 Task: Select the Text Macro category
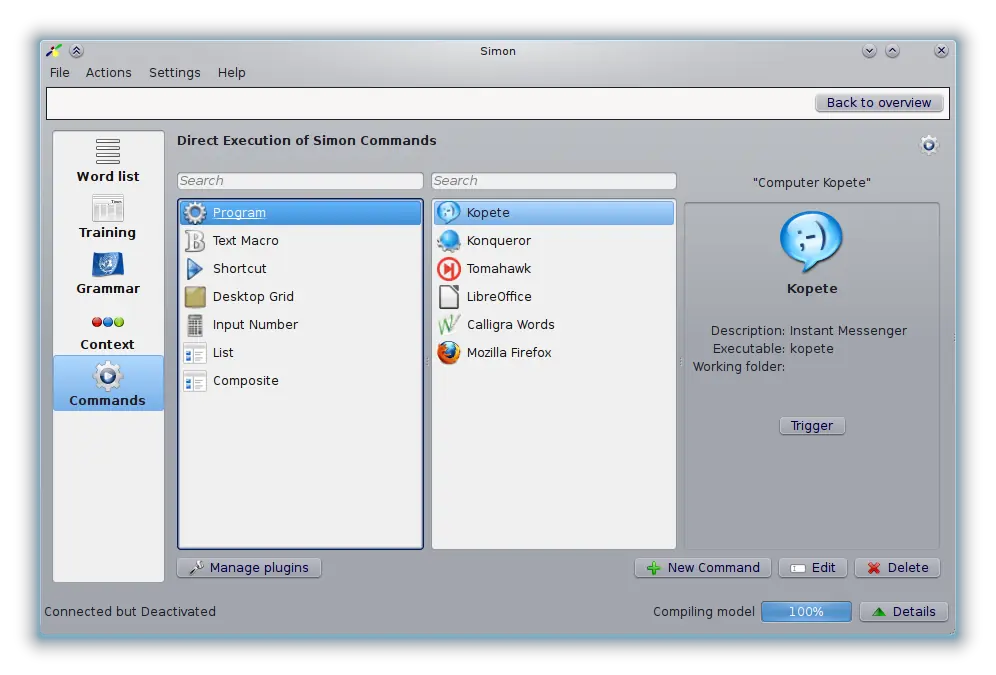click(x=300, y=241)
